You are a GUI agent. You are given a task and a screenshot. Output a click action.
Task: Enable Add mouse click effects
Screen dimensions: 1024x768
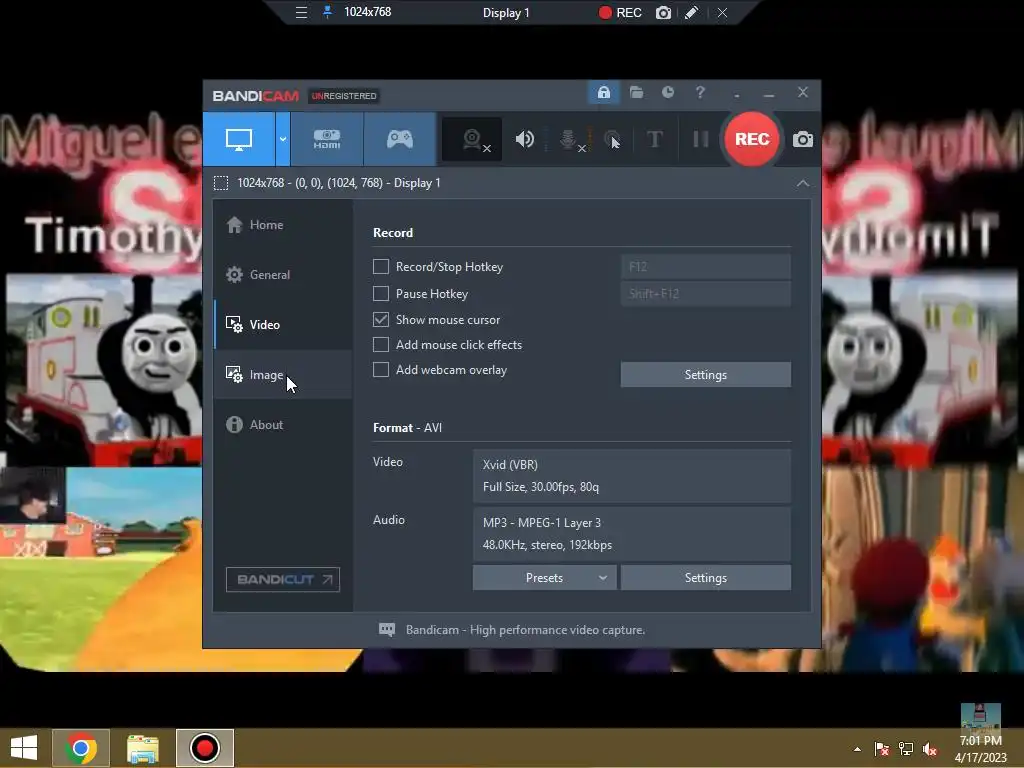(381, 345)
